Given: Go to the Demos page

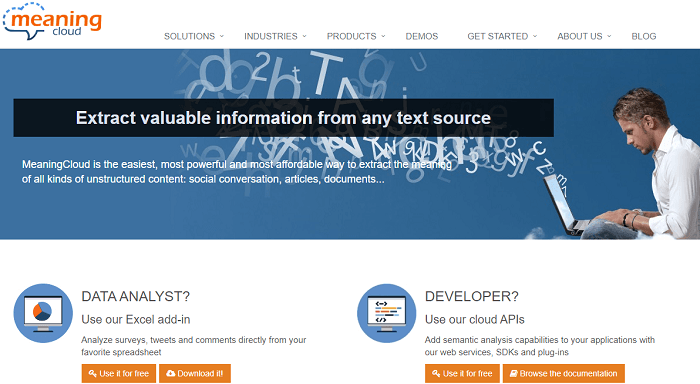Looking at the screenshot, I should click(422, 36).
